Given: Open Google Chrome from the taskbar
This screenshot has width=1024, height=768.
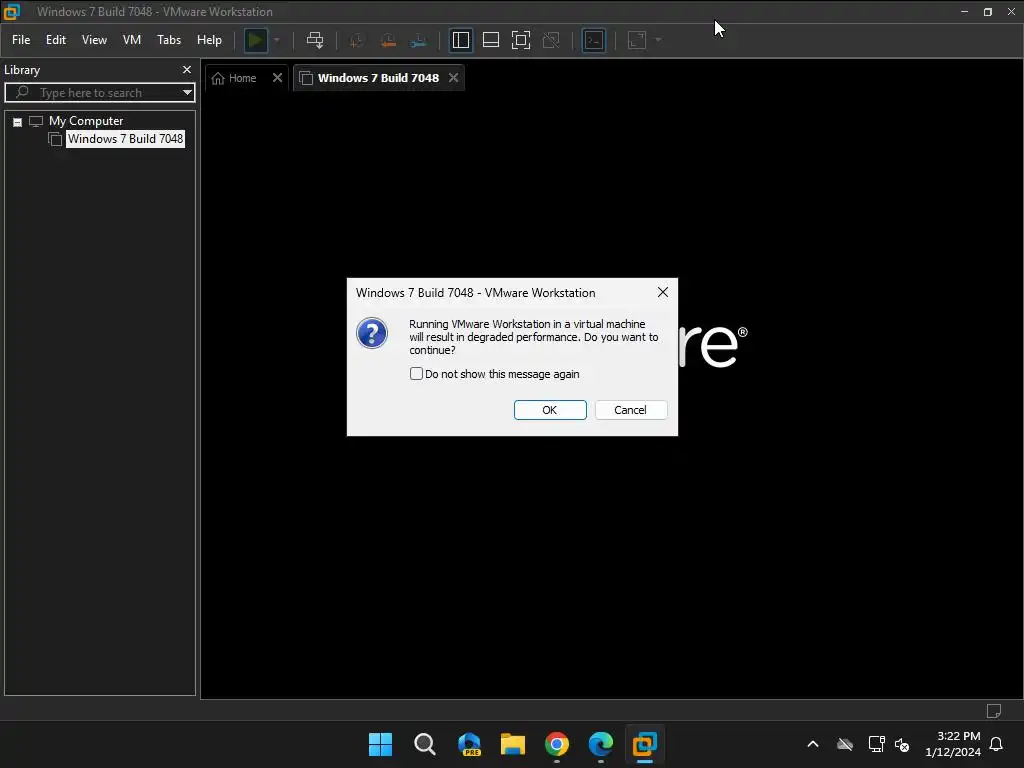Looking at the screenshot, I should 556,744.
